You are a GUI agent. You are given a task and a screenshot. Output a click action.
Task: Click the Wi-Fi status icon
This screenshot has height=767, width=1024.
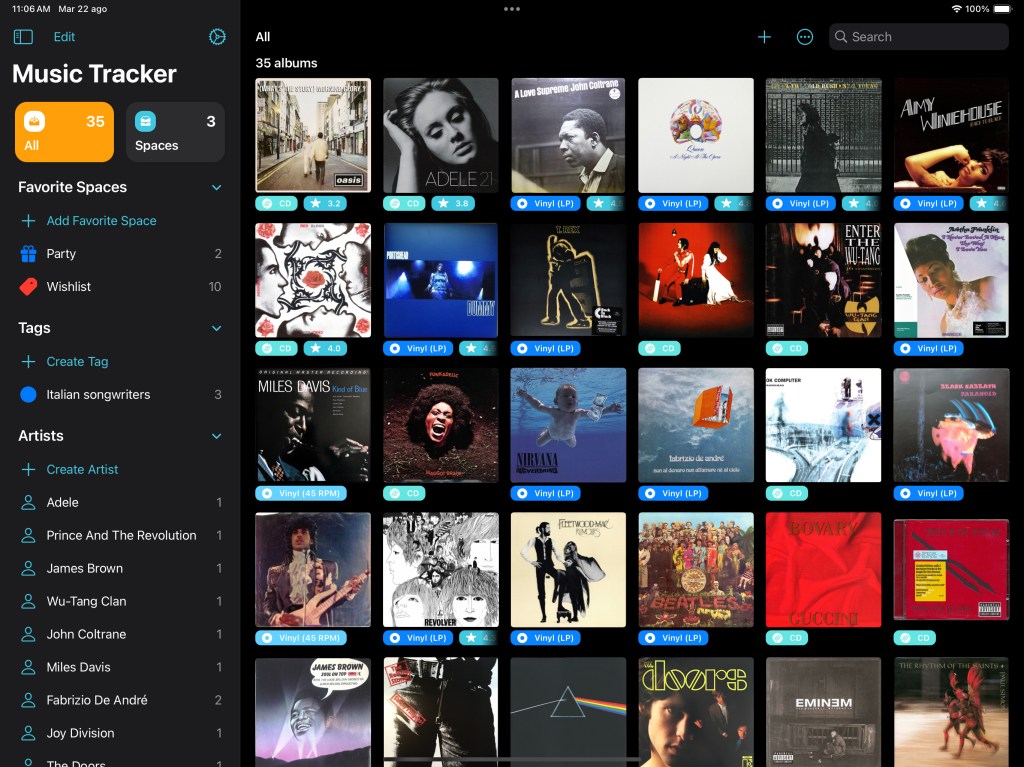point(957,9)
